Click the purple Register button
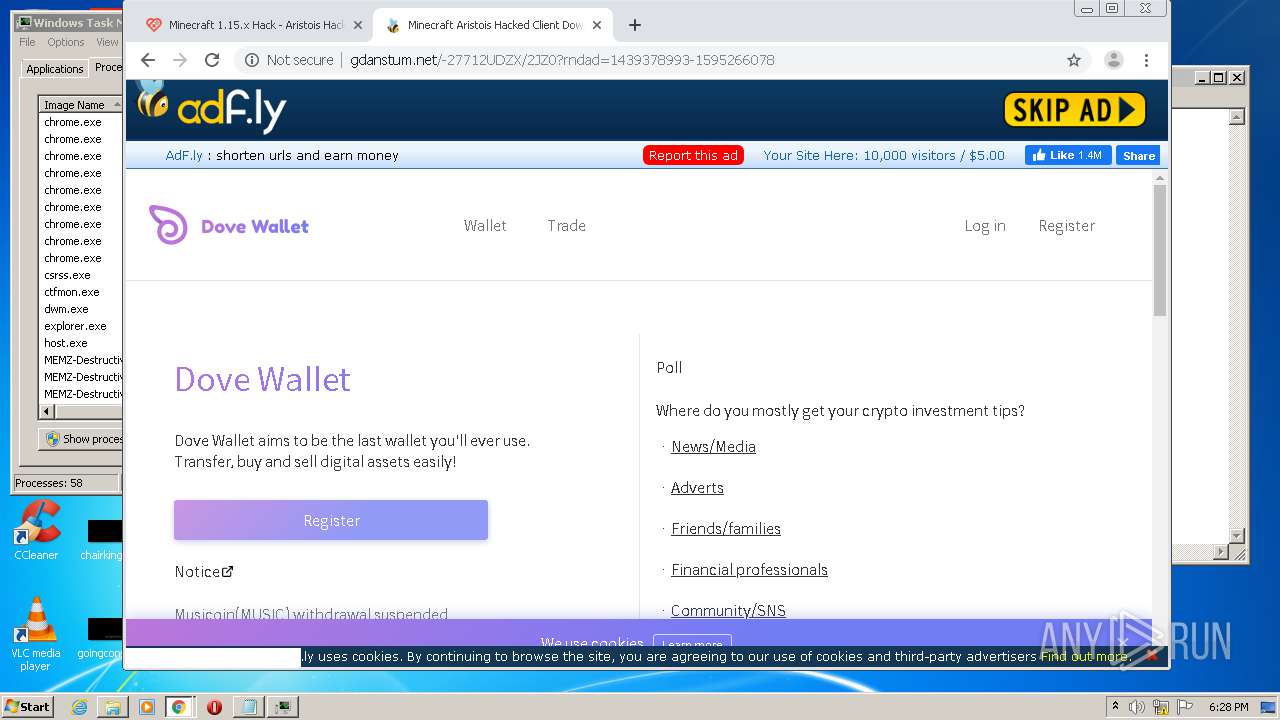 coord(331,520)
